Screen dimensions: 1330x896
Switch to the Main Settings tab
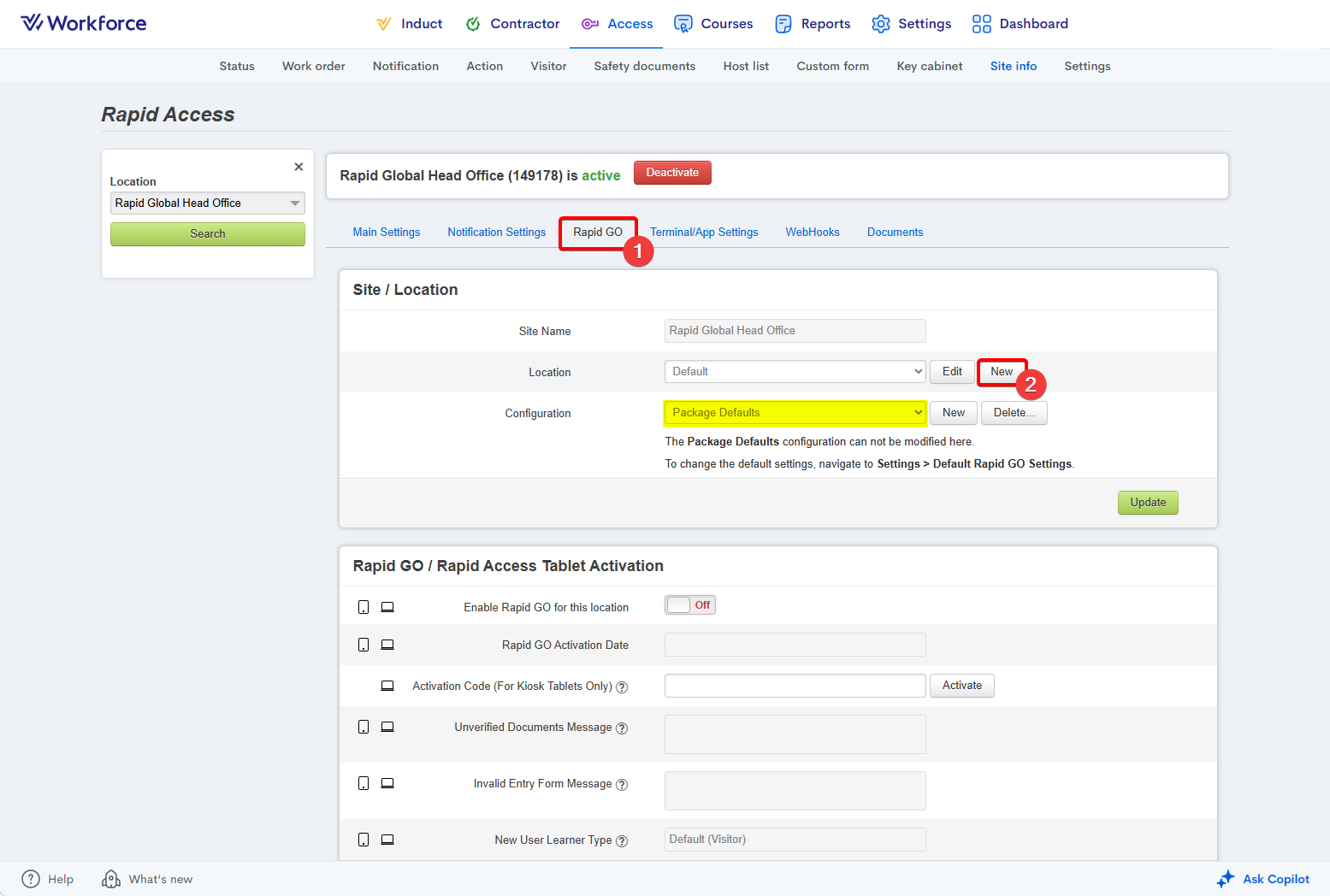point(387,233)
